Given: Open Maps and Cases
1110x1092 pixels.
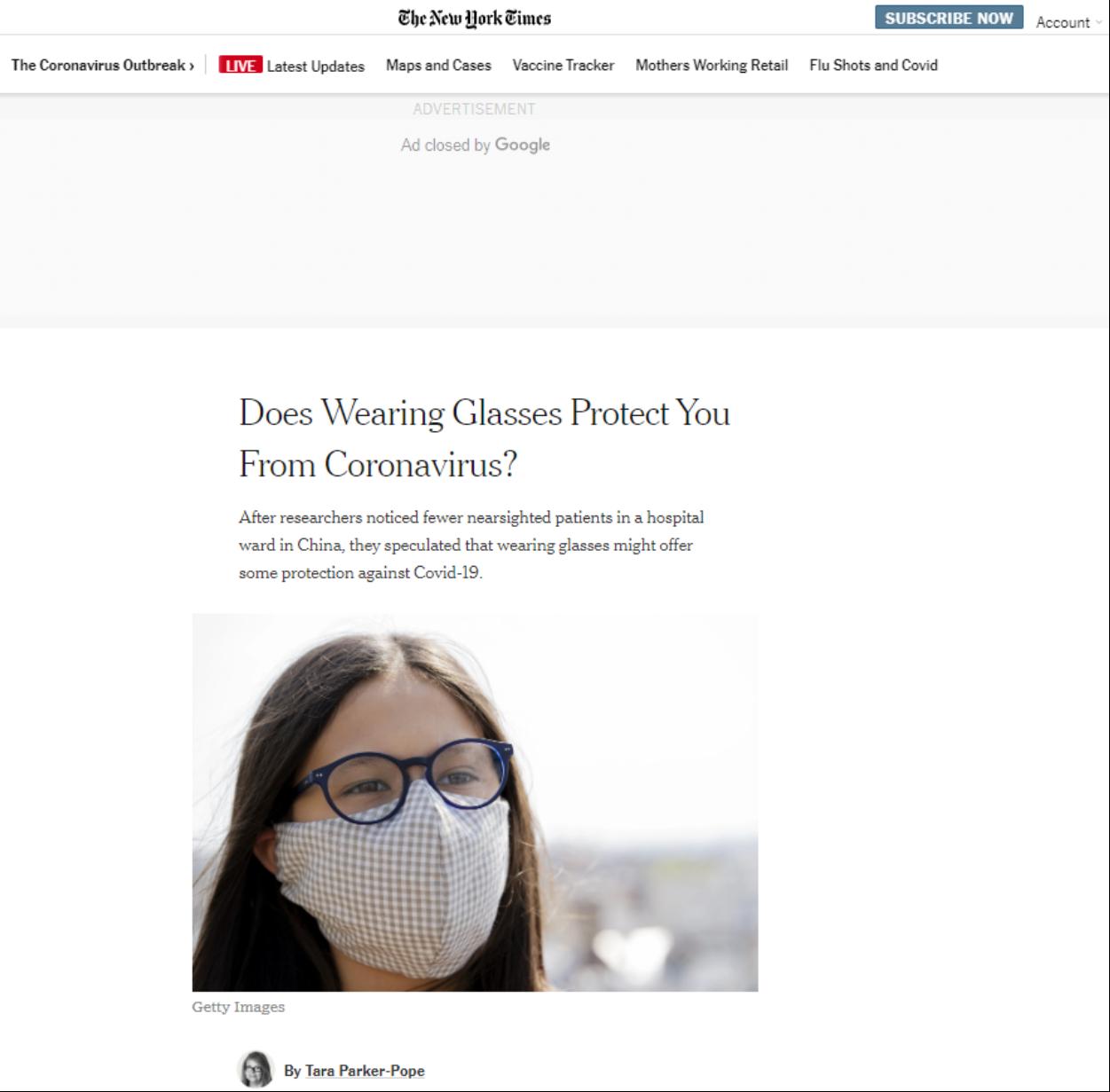Looking at the screenshot, I should pyautogui.click(x=438, y=66).
